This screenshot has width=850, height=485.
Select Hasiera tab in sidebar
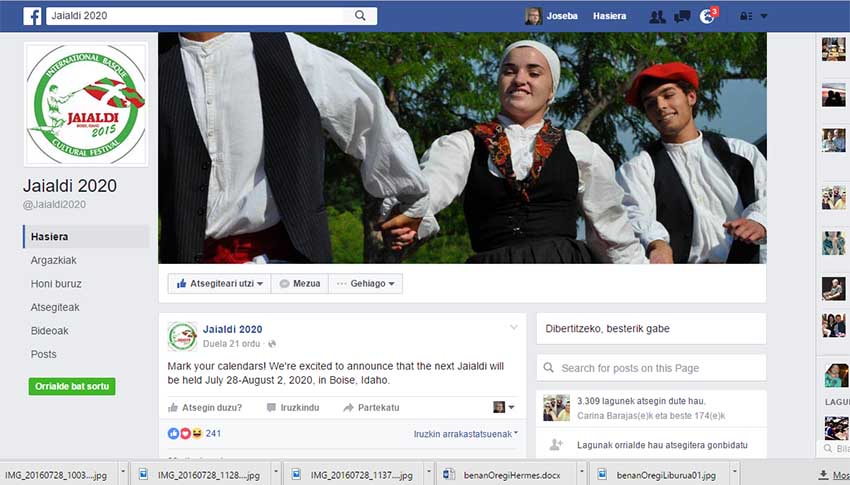86,237
